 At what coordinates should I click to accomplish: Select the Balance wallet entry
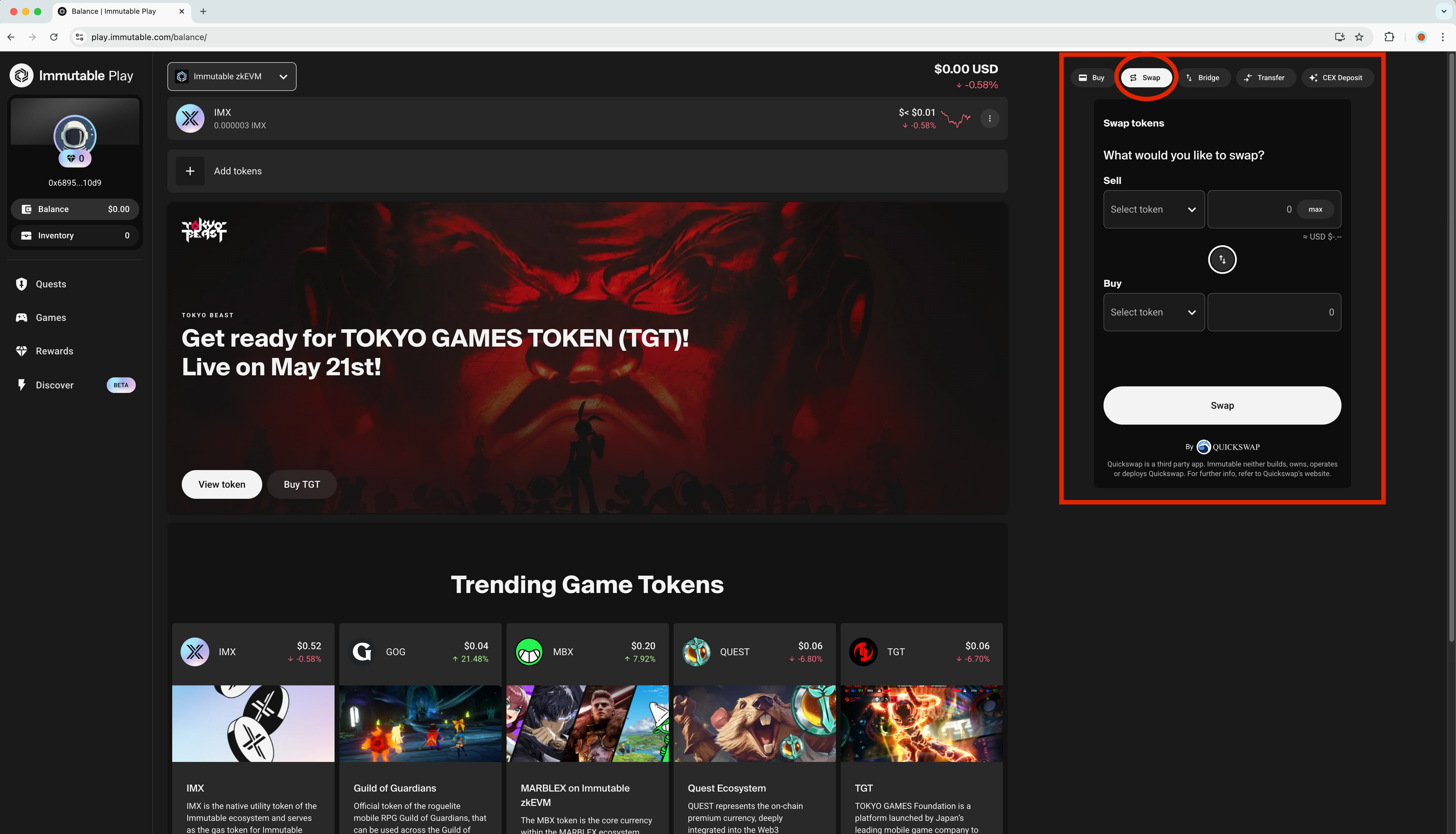[75, 209]
